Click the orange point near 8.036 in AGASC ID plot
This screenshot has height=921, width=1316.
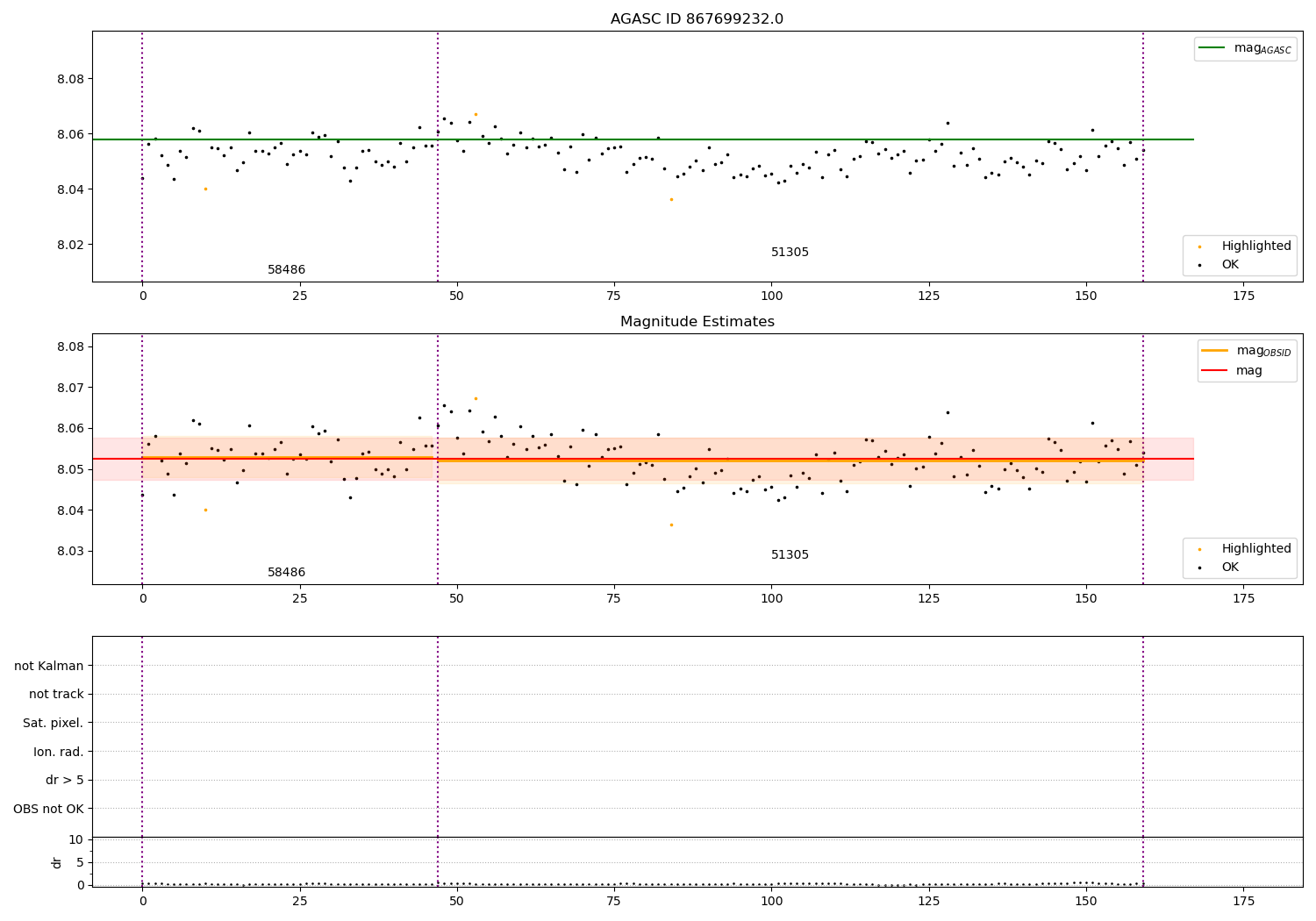pyautogui.click(x=671, y=199)
